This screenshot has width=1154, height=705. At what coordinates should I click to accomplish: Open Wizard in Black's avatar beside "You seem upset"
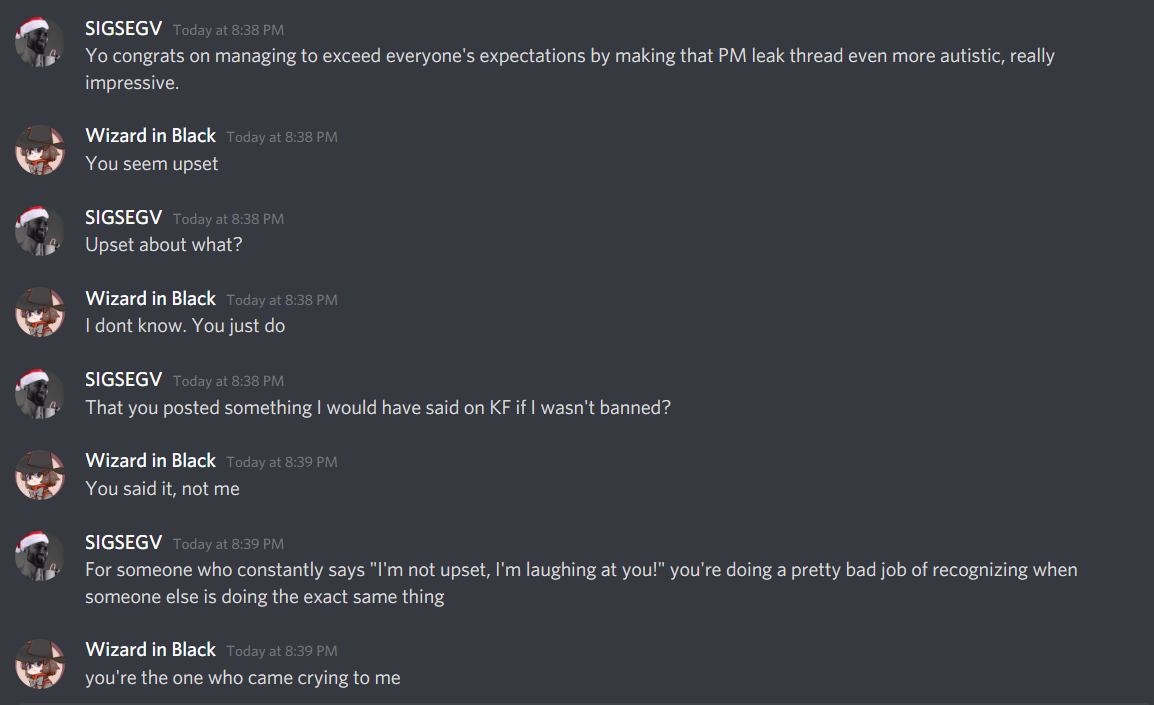40,150
